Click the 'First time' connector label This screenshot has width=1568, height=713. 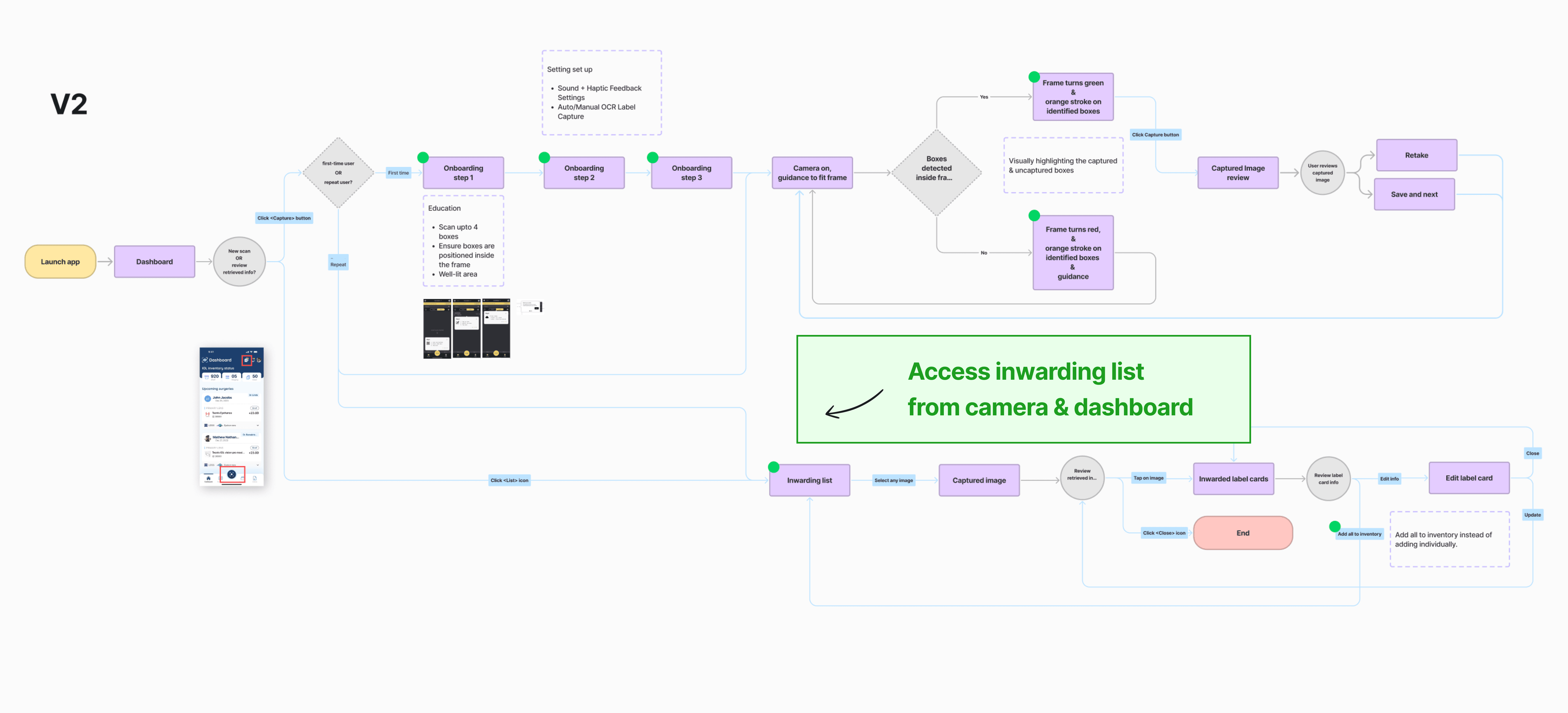(x=399, y=173)
